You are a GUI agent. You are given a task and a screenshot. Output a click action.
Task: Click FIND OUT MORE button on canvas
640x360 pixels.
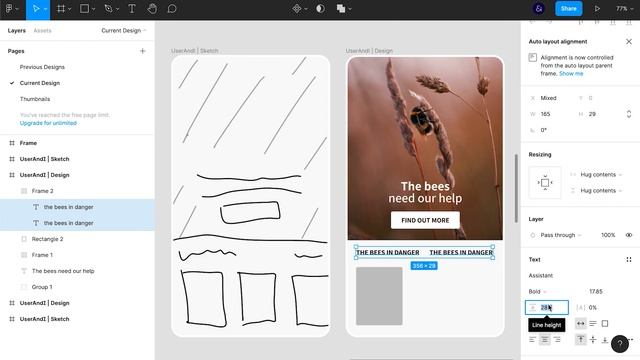(425, 220)
